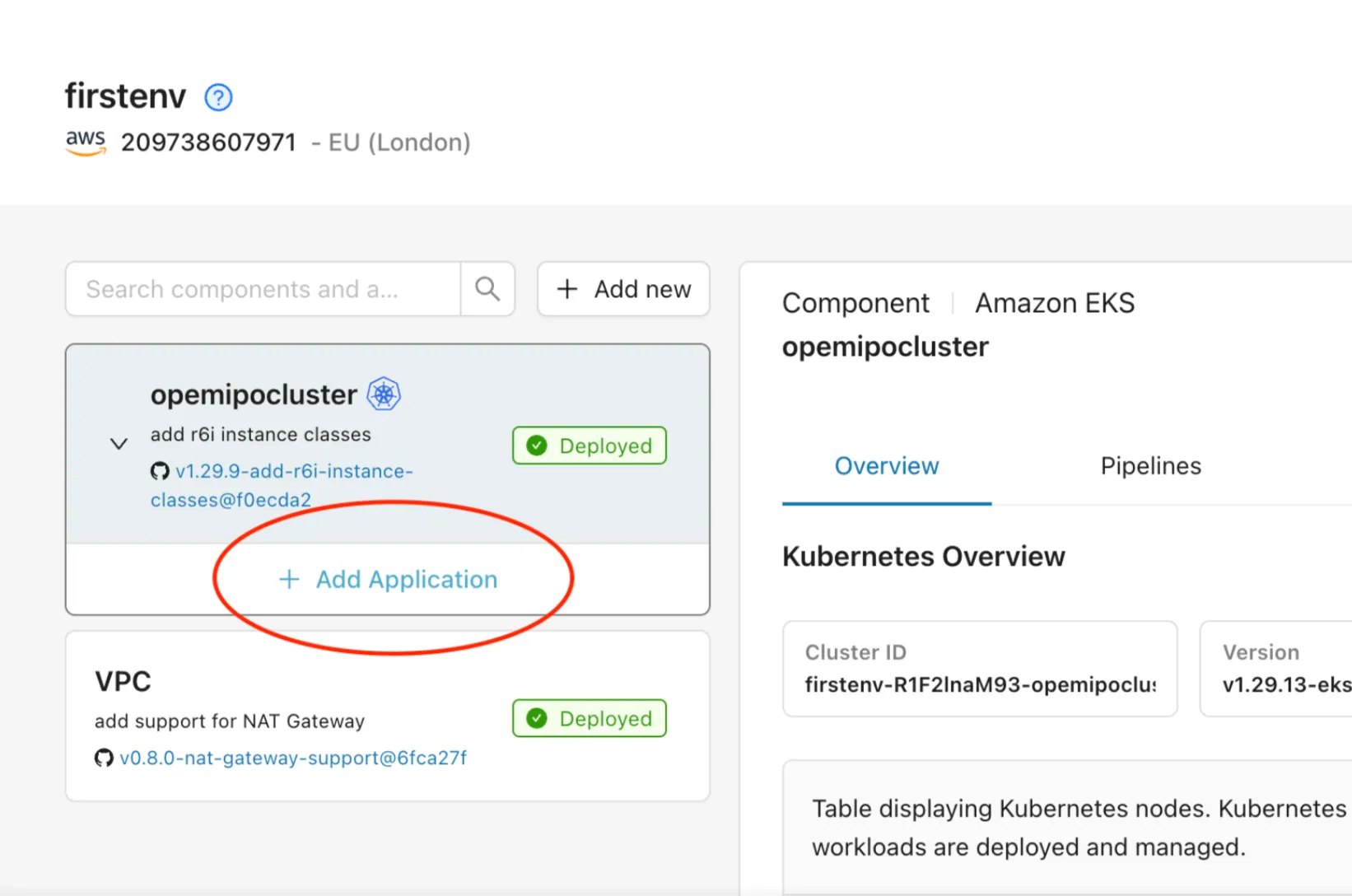Screen dimensions: 1352x896
Task: Click the AWS account number 209738607971
Action: (208, 142)
